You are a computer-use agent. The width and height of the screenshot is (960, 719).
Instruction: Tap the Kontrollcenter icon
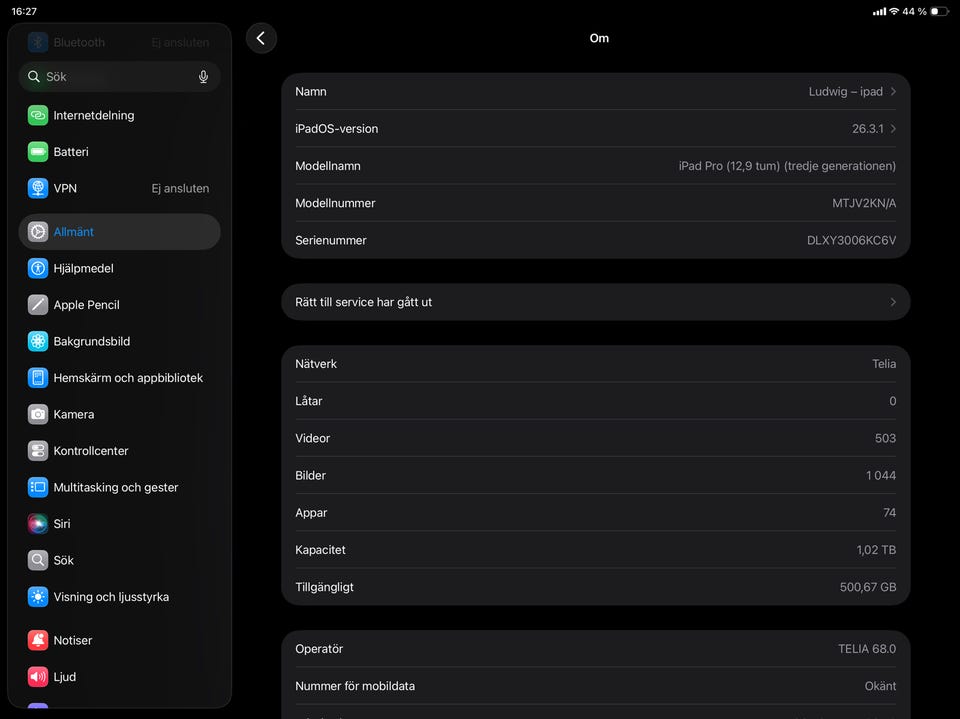tap(38, 451)
